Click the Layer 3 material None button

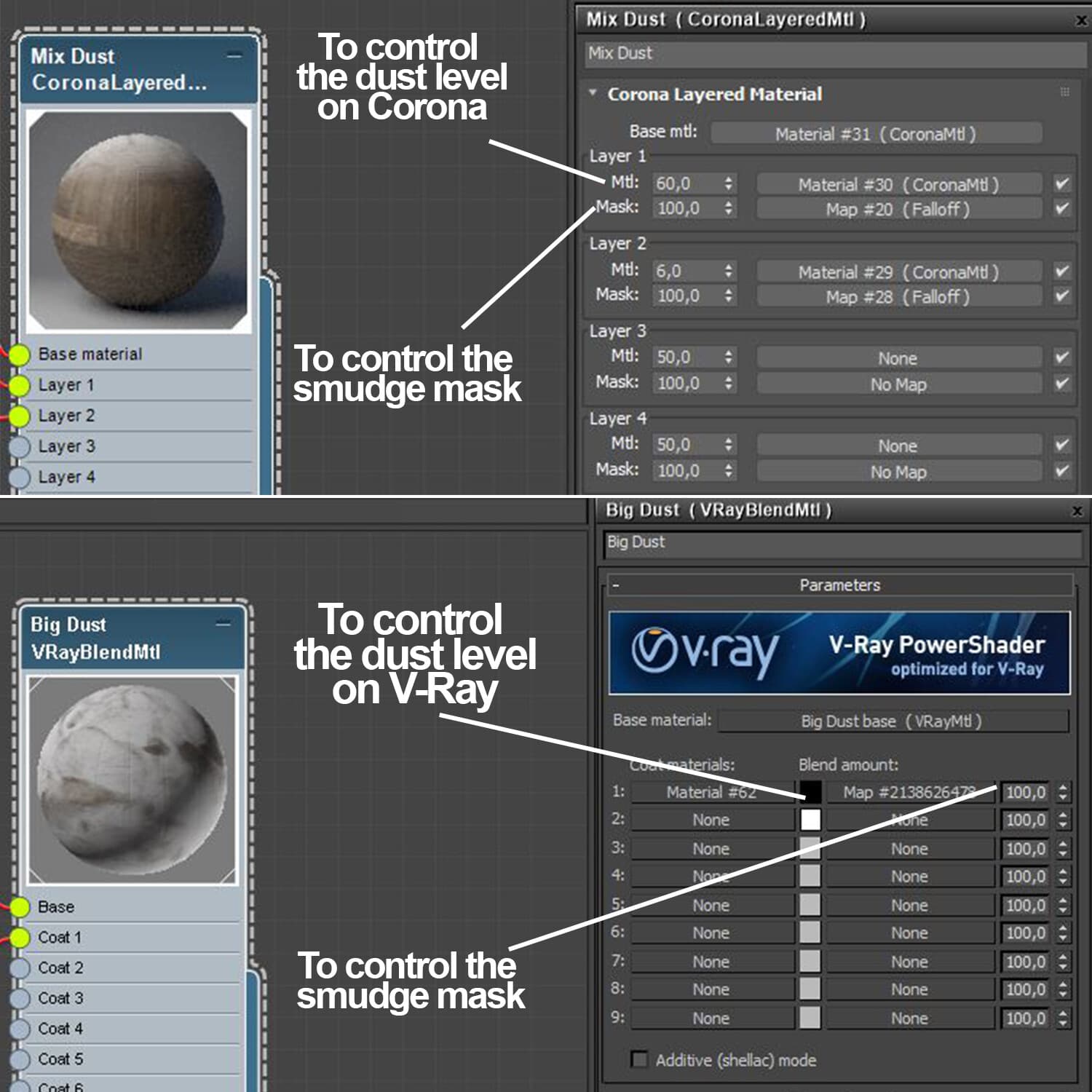[x=898, y=358]
